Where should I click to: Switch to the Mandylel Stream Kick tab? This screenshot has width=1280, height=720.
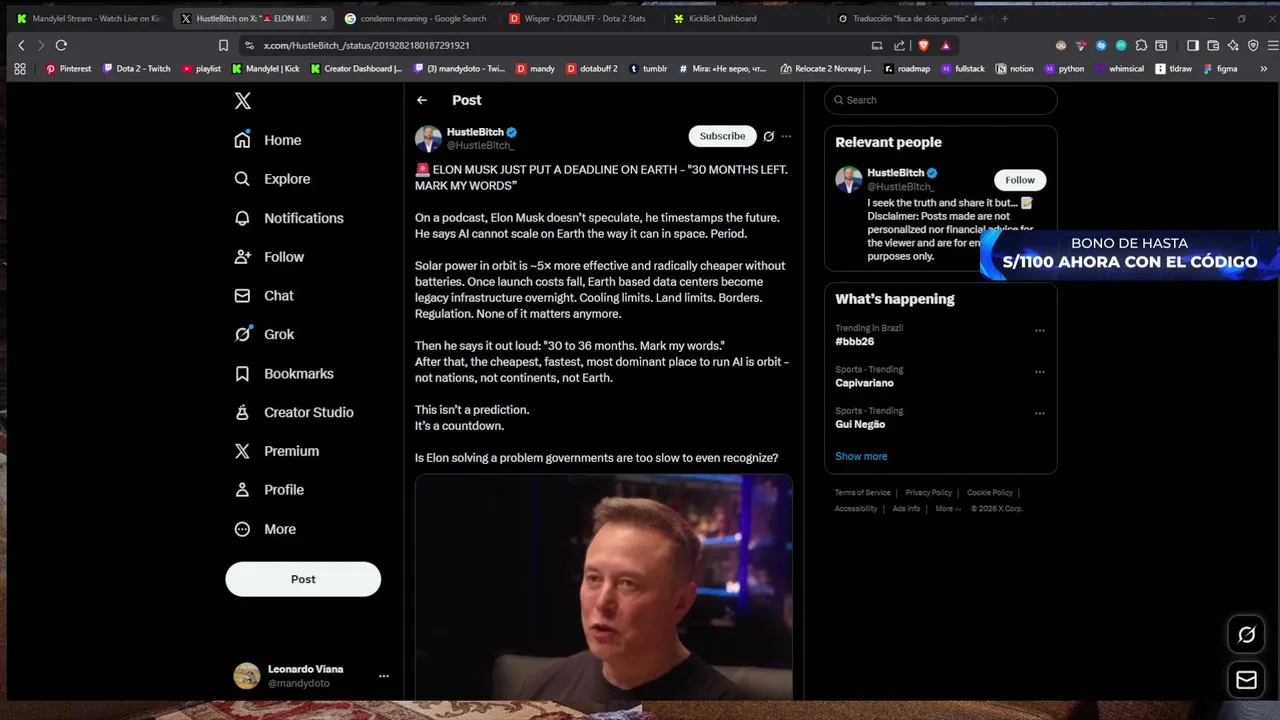[88, 18]
